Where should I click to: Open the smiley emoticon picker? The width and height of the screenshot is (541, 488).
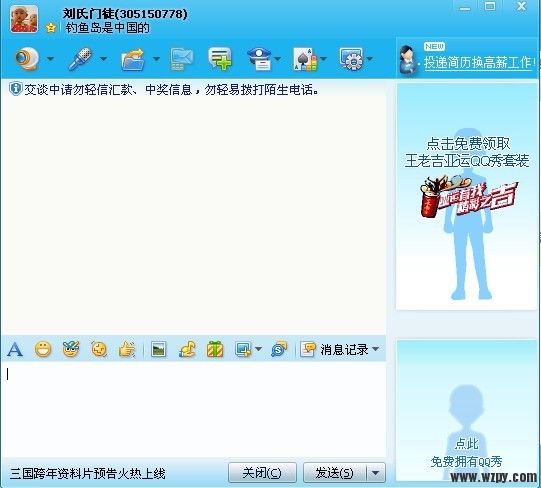(x=43, y=349)
